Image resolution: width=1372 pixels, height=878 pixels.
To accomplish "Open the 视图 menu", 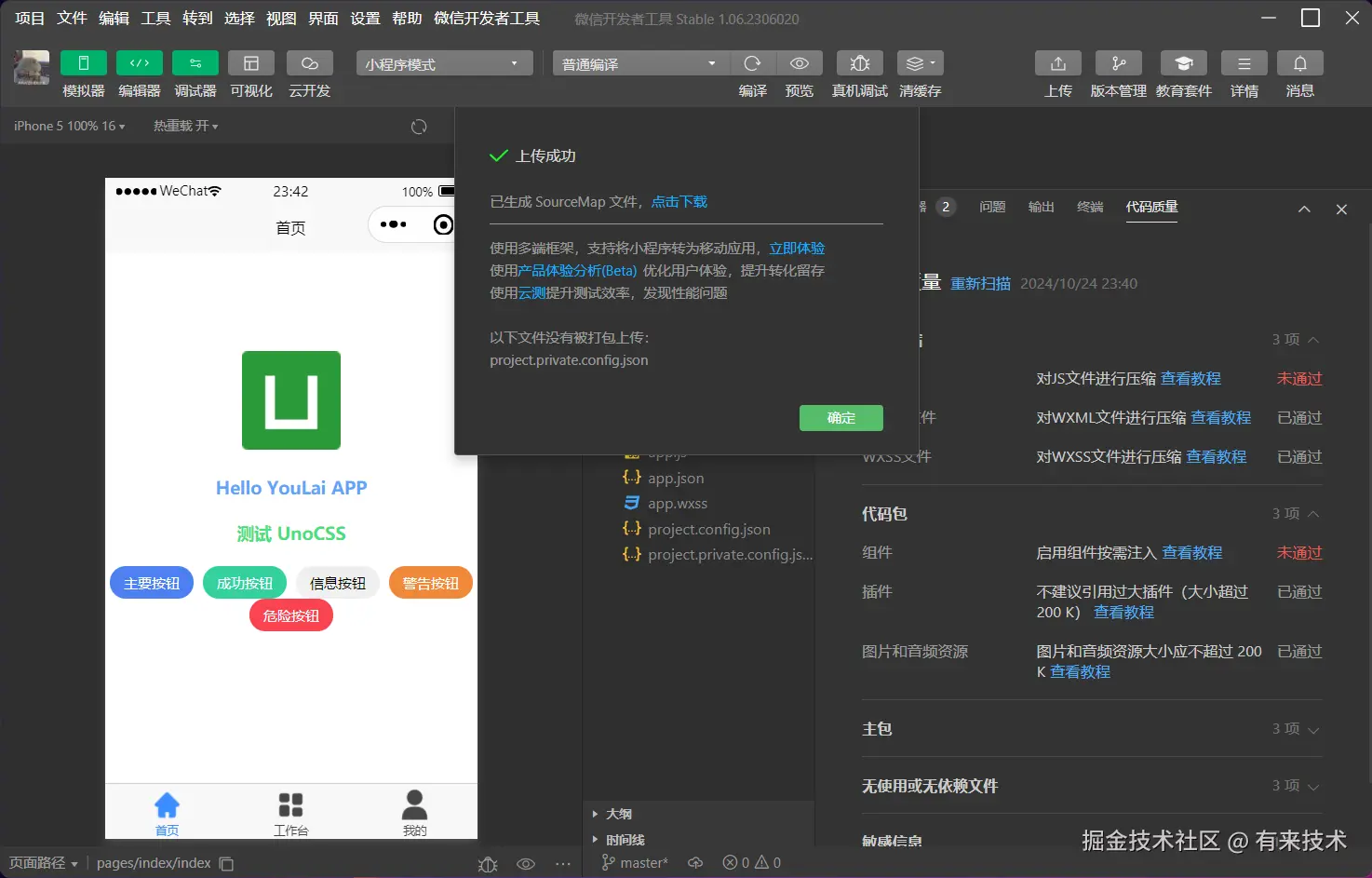I will (x=281, y=19).
